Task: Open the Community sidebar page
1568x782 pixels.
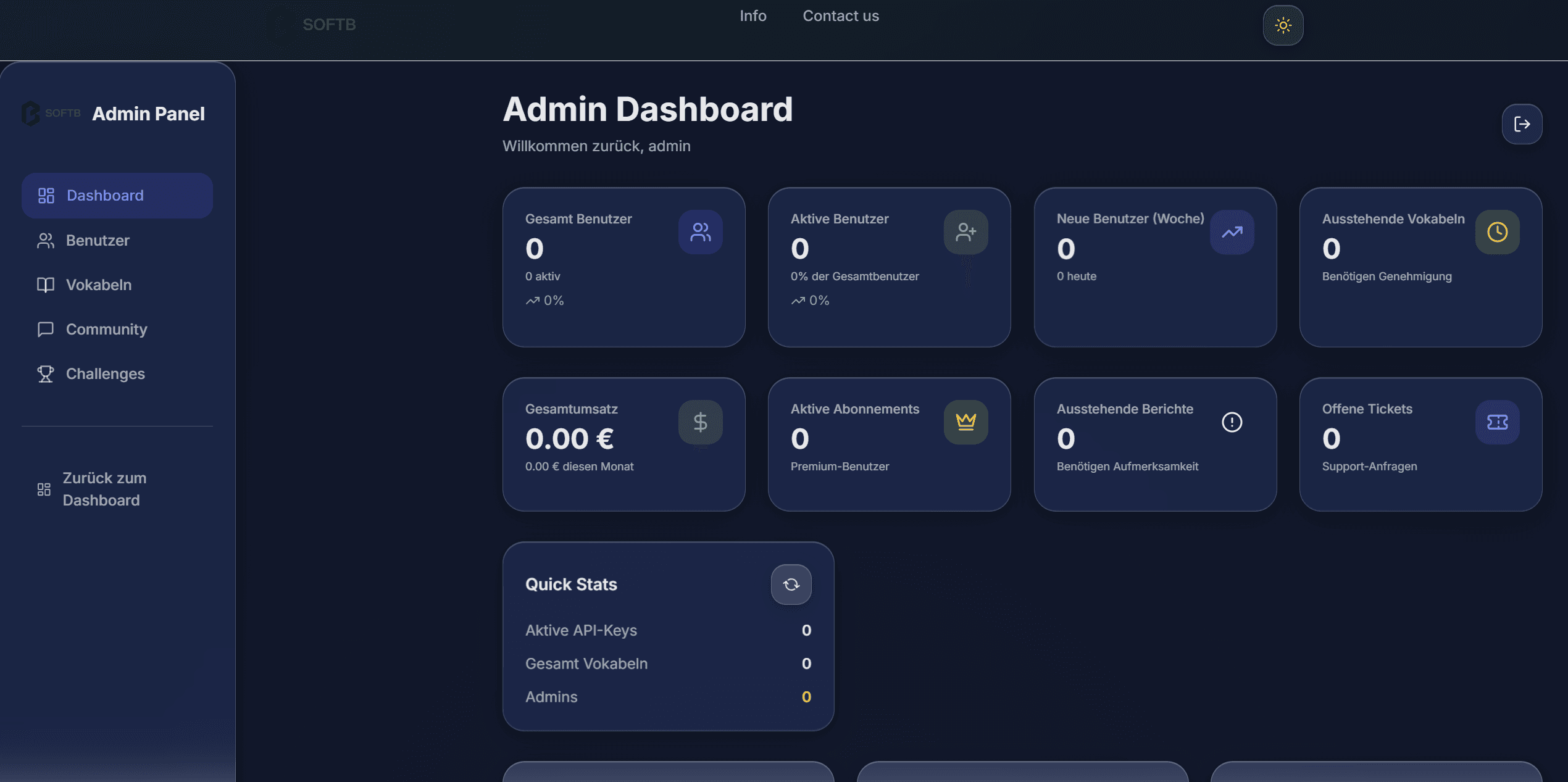Action: point(106,330)
